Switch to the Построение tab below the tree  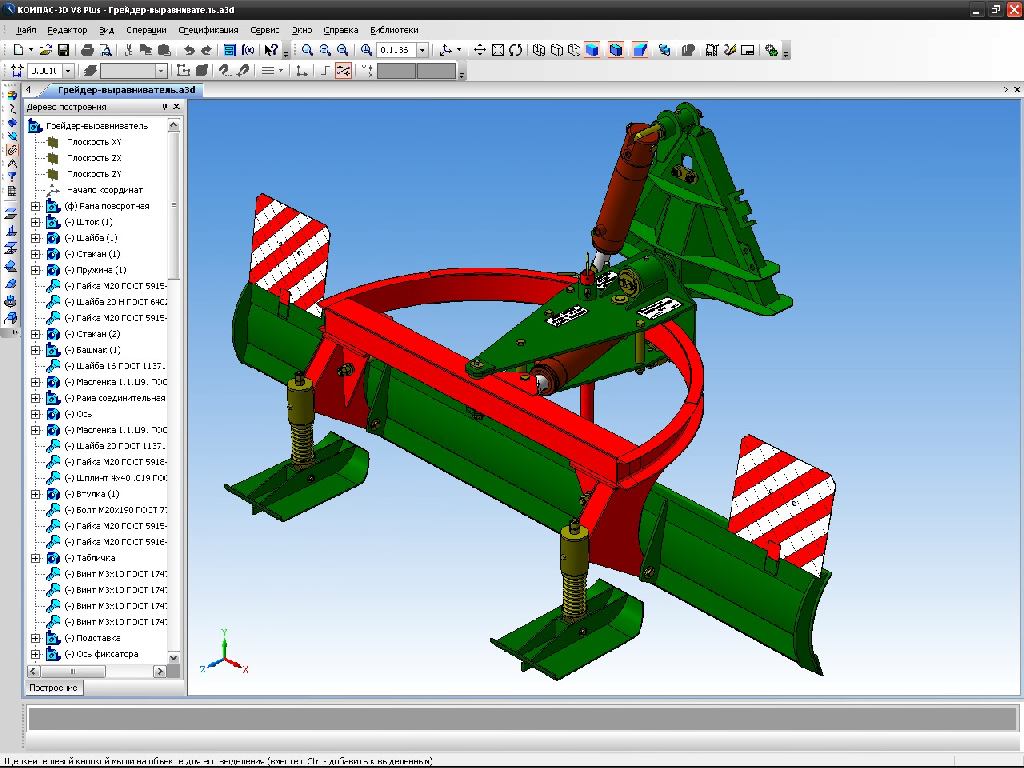[54, 688]
